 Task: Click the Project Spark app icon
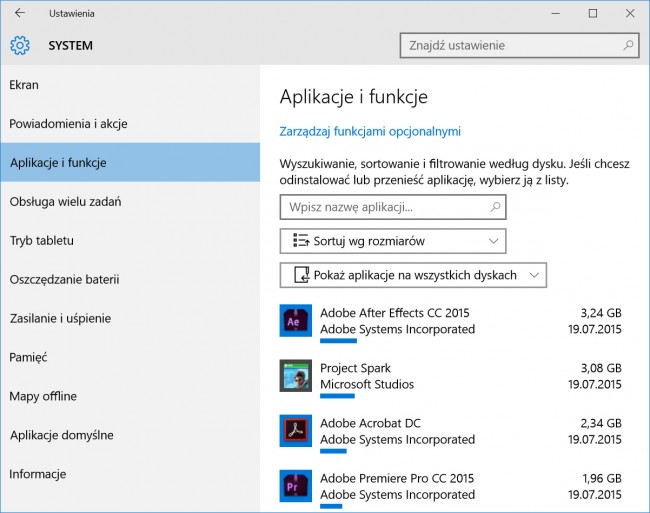(x=296, y=376)
